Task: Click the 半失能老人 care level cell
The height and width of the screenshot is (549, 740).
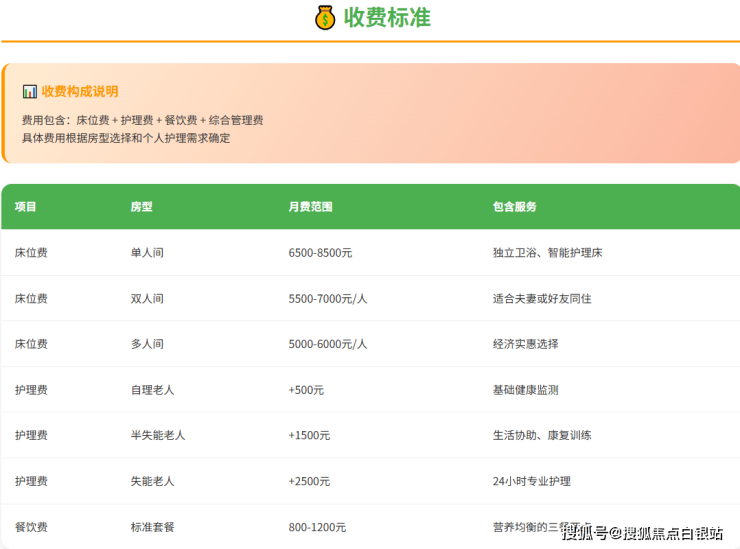Action: tap(158, 436)
